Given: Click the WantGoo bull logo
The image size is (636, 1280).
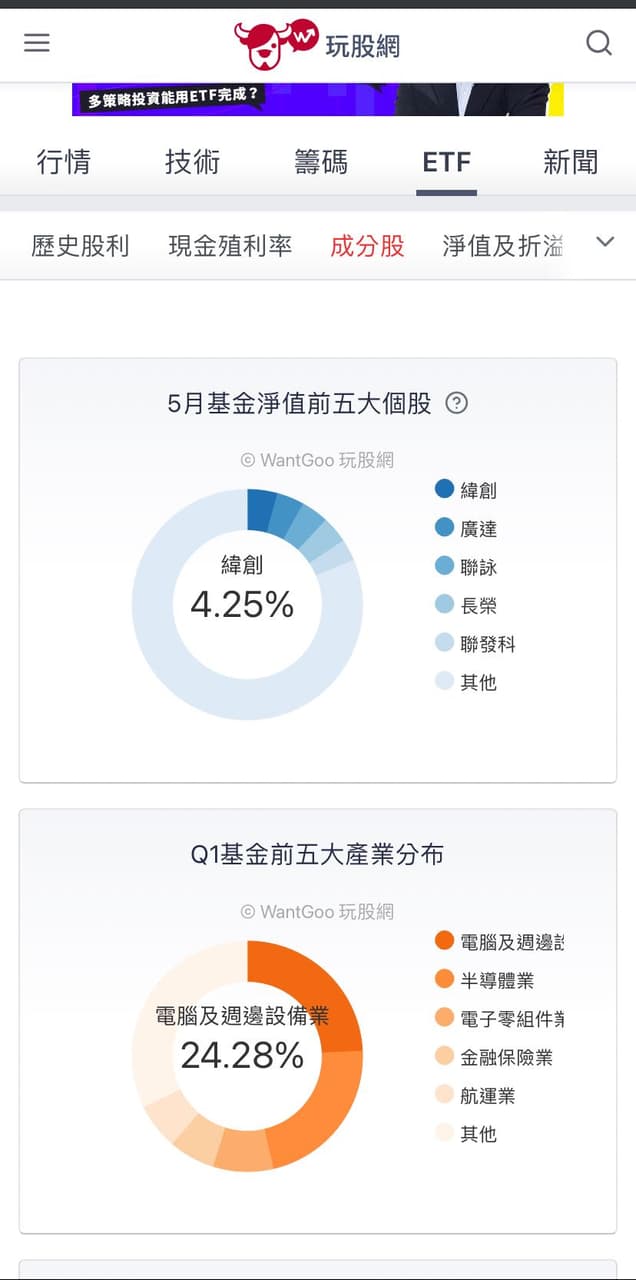Looking at the screenshot, I should click(272, 42).
